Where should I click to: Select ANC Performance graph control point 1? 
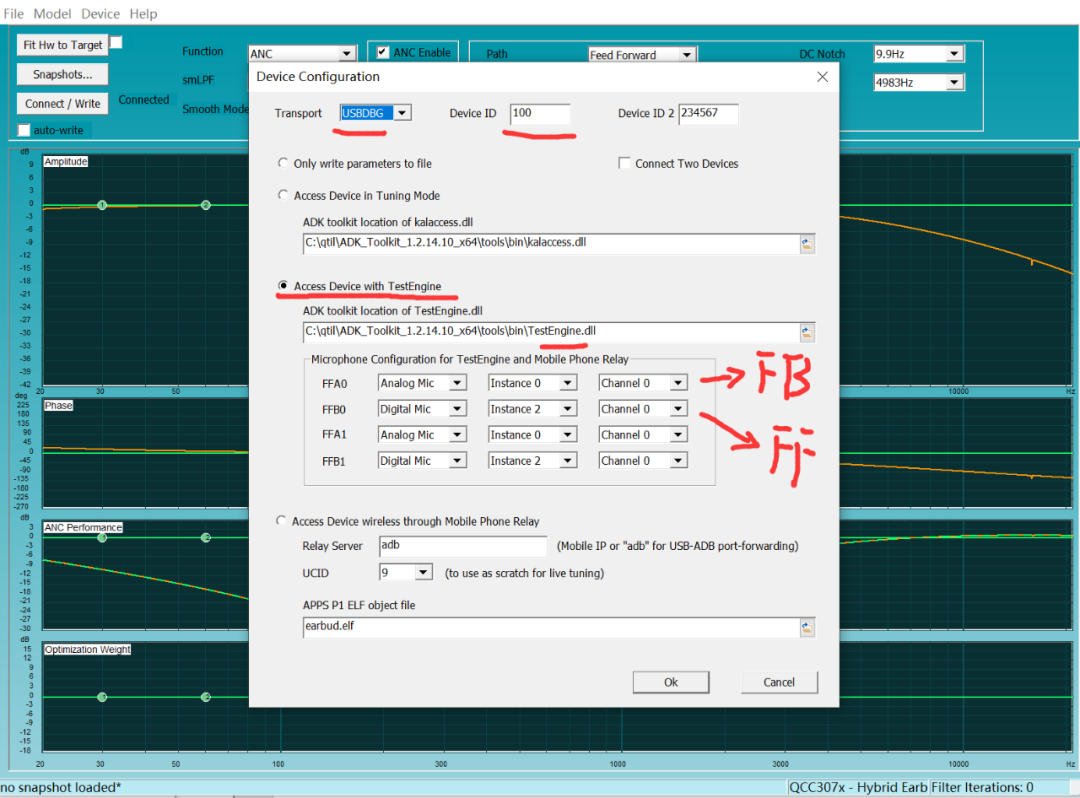pyautogui.click(x=102, y=537)
